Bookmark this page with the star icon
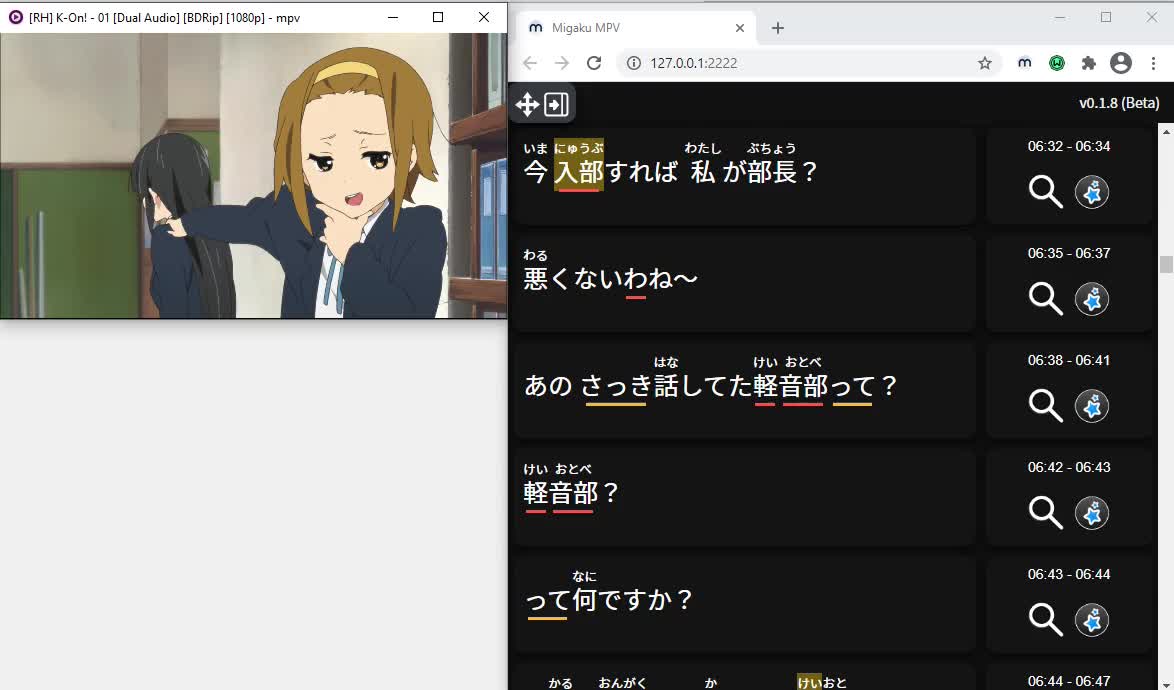The height and width of the screenshot is (690, 1174). [x=985, y=63]
